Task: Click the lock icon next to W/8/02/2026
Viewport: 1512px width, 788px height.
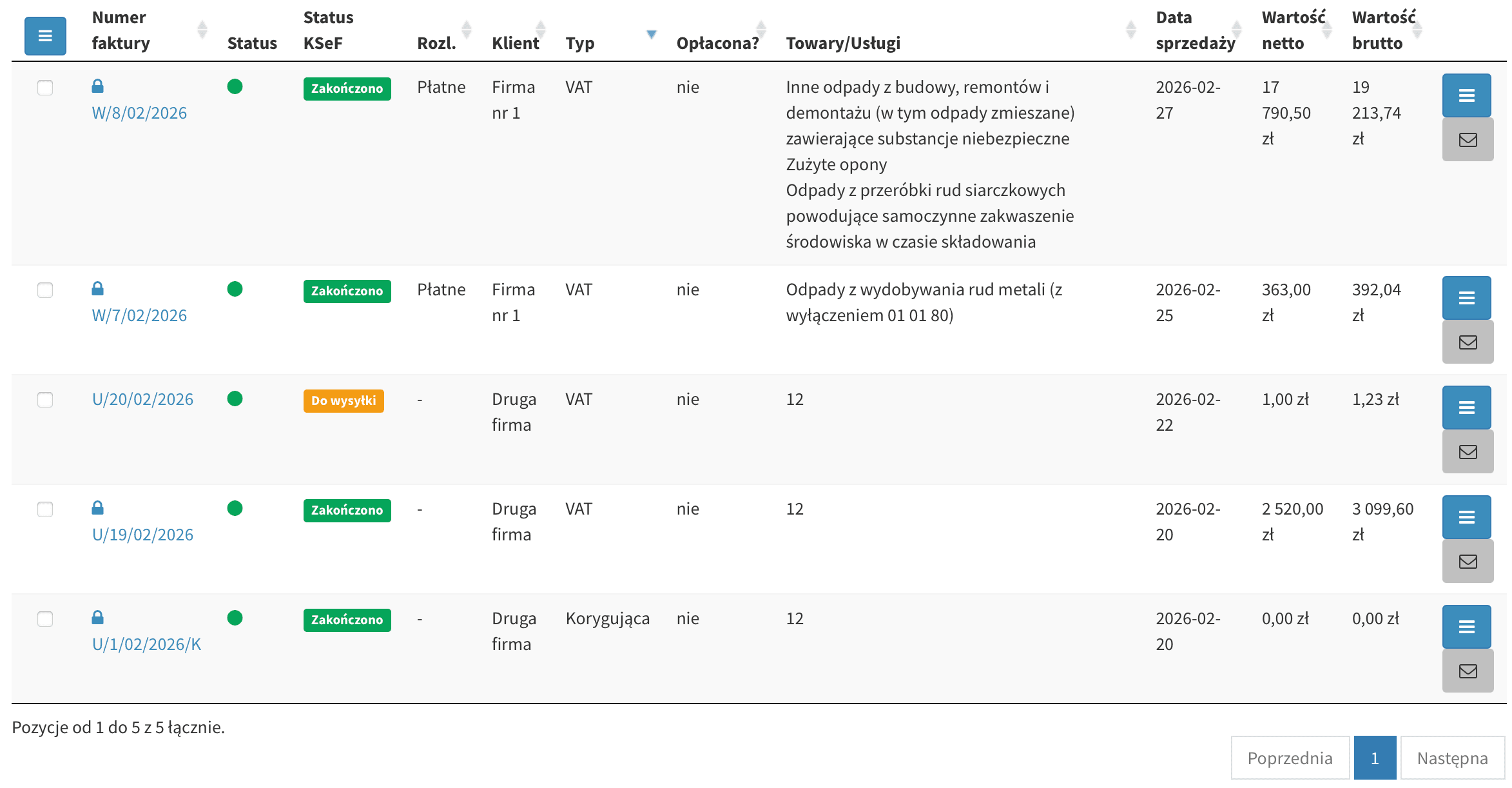Action: [98, 85]
